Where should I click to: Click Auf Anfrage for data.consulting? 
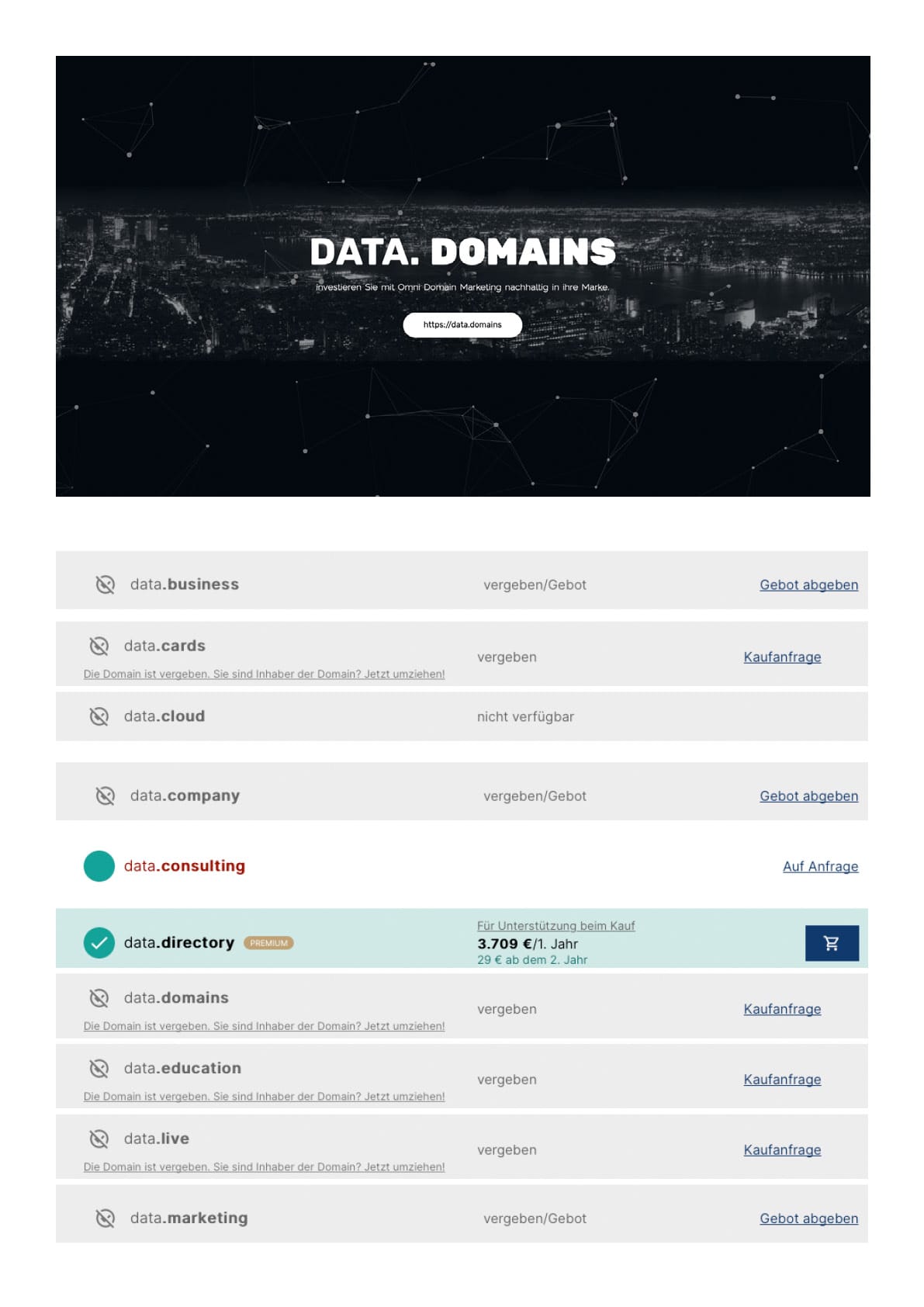click(820, 866)
